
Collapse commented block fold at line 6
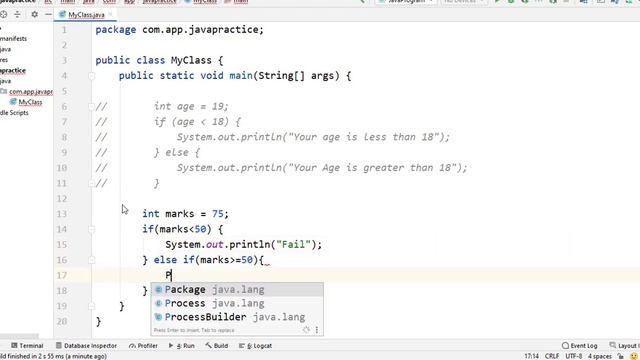point(91,107)
